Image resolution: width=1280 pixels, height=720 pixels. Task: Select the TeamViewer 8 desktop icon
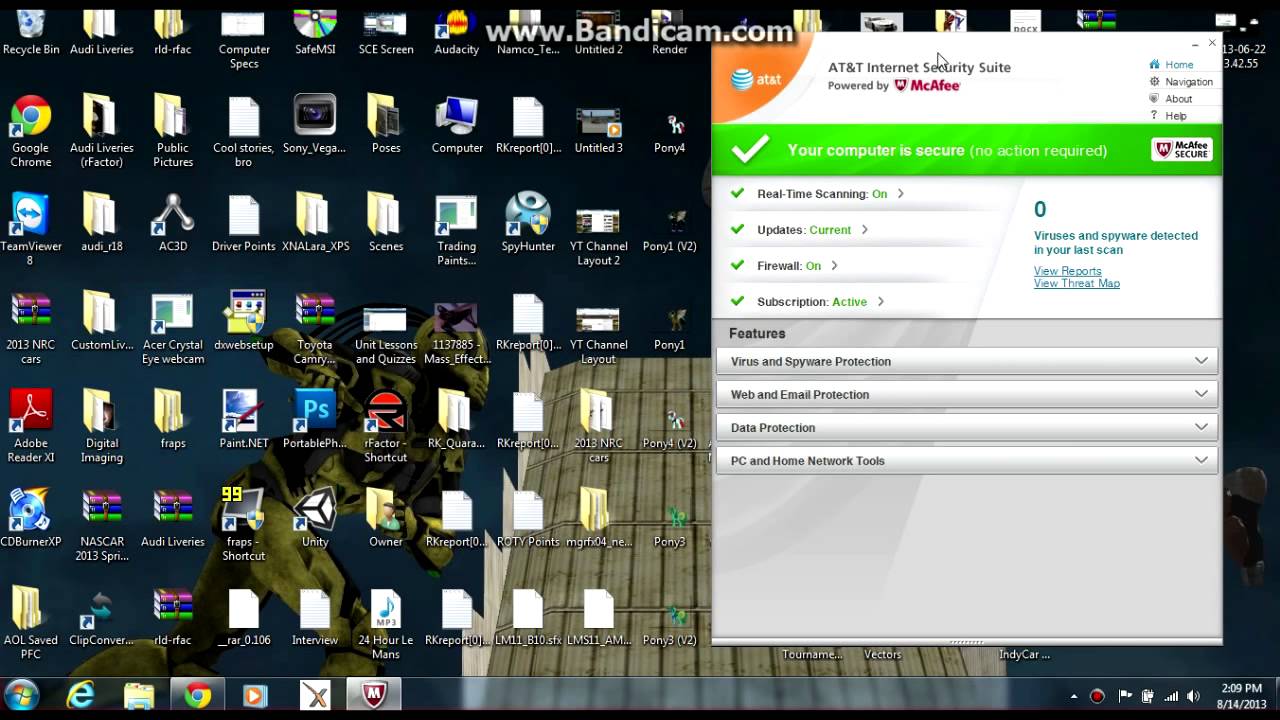click(x=29, y=230)
